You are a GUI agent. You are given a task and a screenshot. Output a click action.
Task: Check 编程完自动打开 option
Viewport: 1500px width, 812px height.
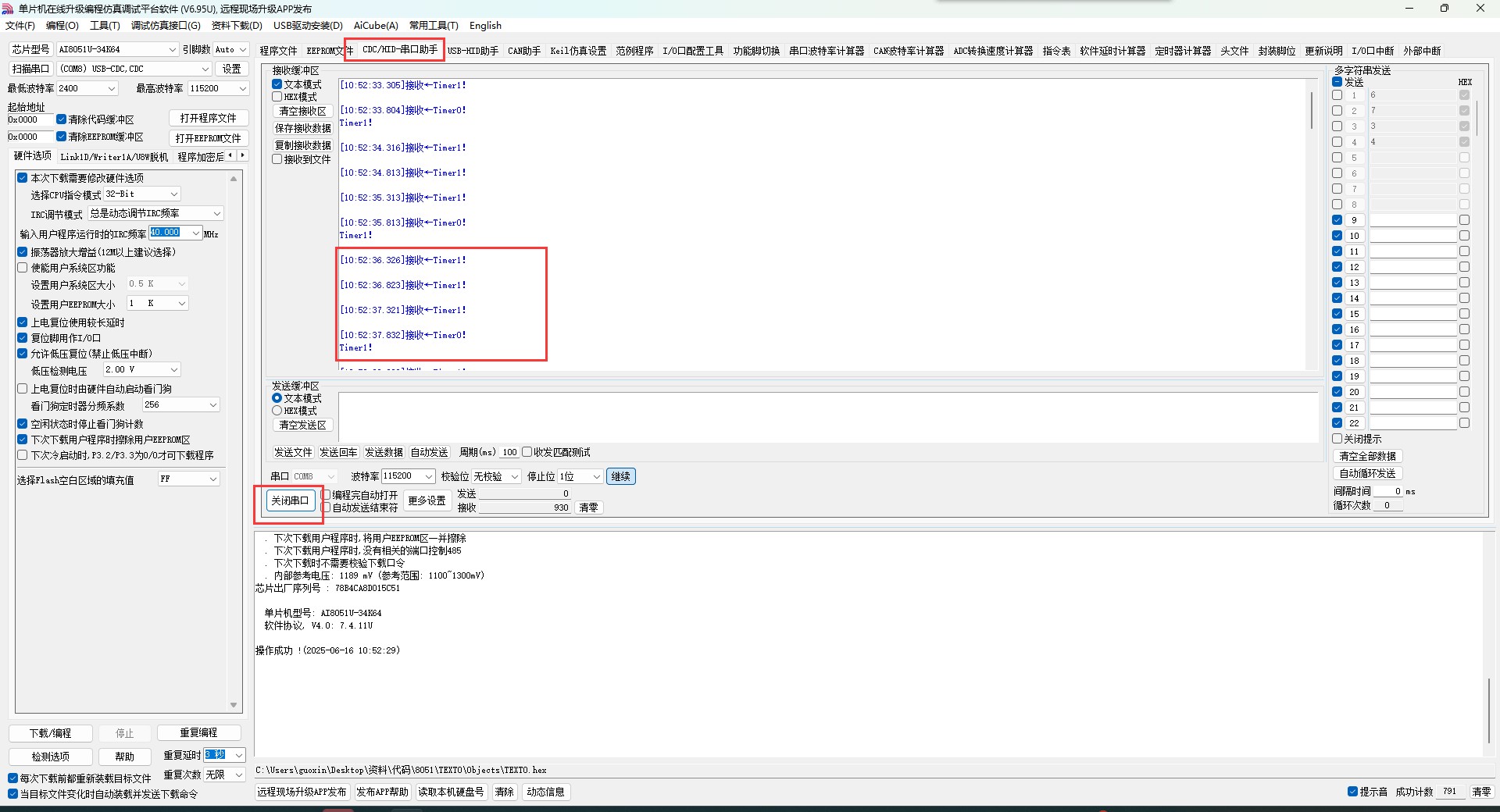327,495
